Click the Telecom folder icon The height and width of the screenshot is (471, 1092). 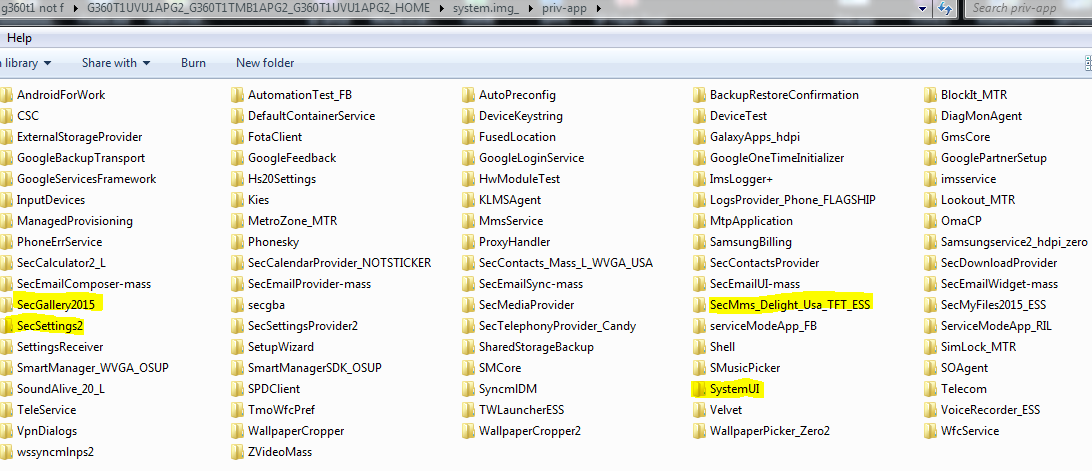pyautogui.click(x=930, y=389)
